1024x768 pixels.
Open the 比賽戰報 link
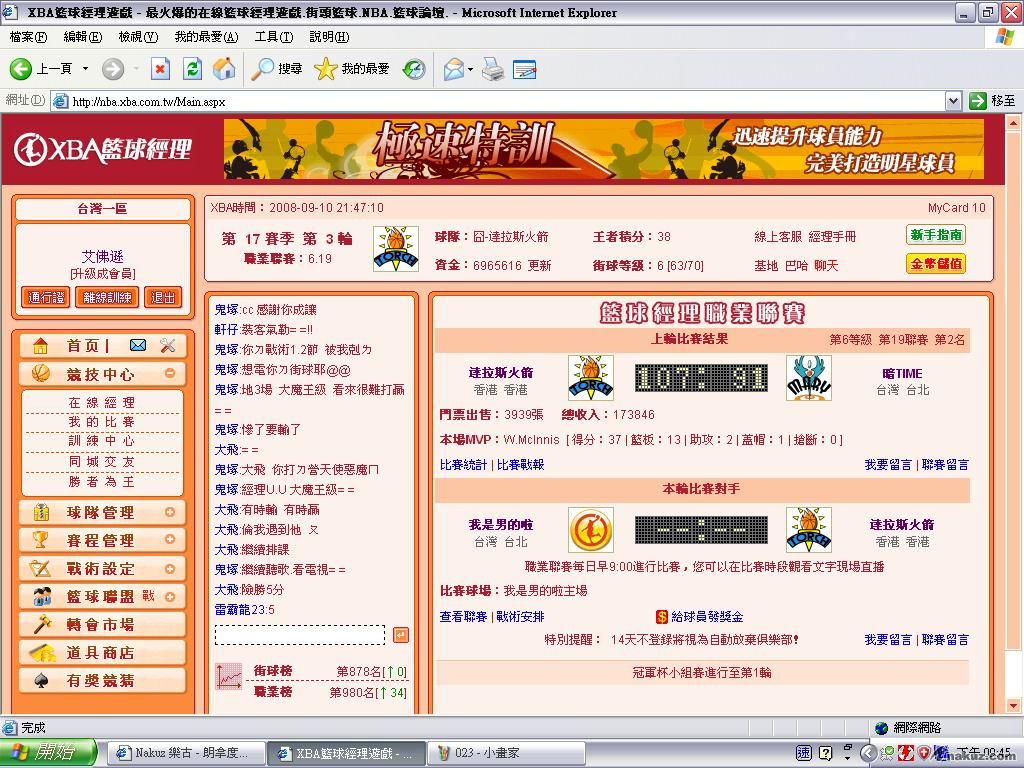coord(520,465)
